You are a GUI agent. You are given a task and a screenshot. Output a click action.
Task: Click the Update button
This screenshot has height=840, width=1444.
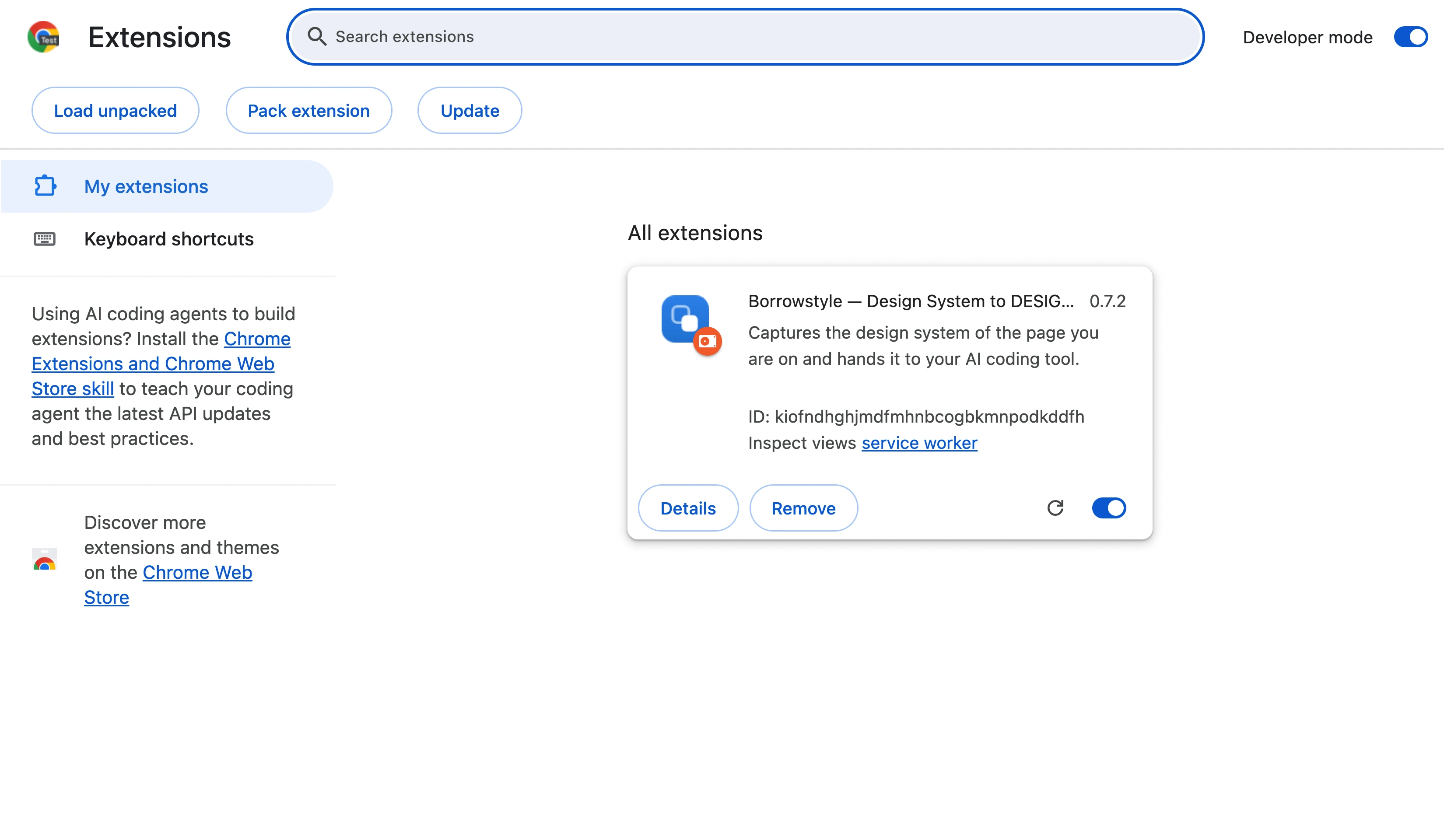pyautogui.click(x=469, y=111)
